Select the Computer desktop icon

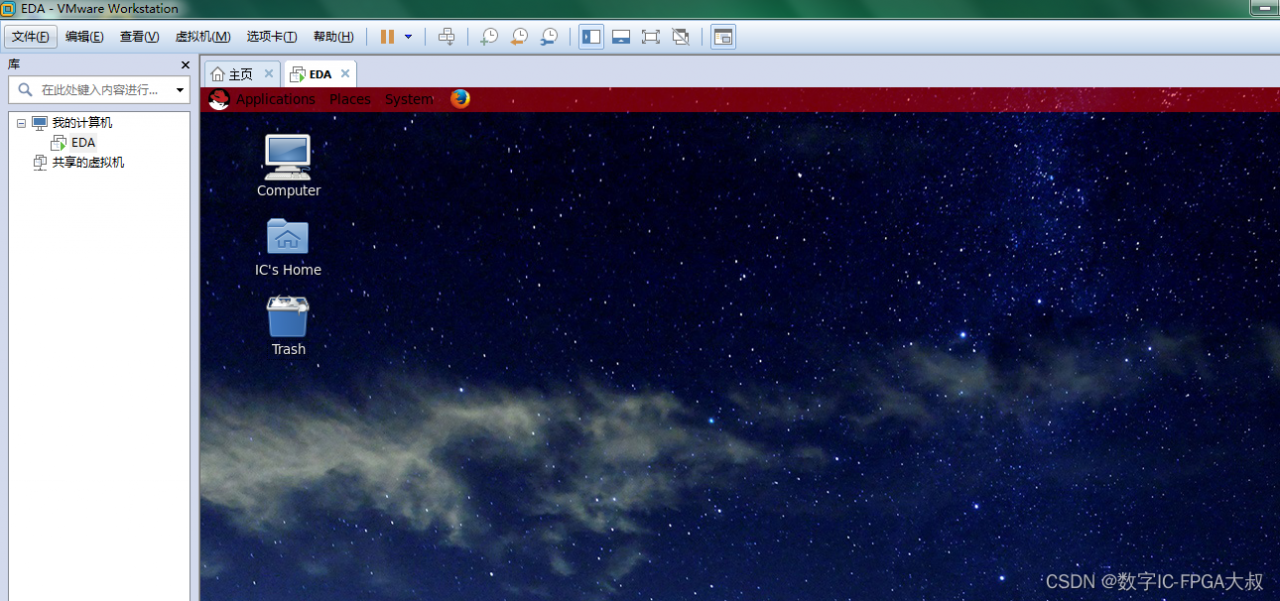coord(288,166)
